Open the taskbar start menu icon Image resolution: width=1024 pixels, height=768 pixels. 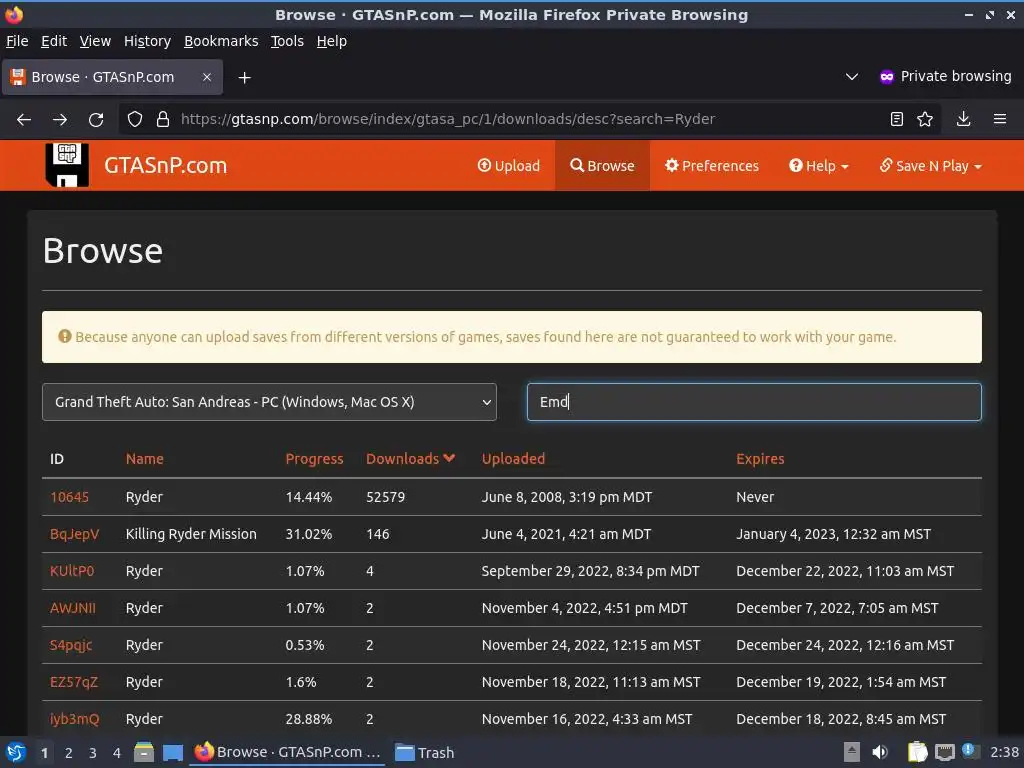(x=16, y=752)
